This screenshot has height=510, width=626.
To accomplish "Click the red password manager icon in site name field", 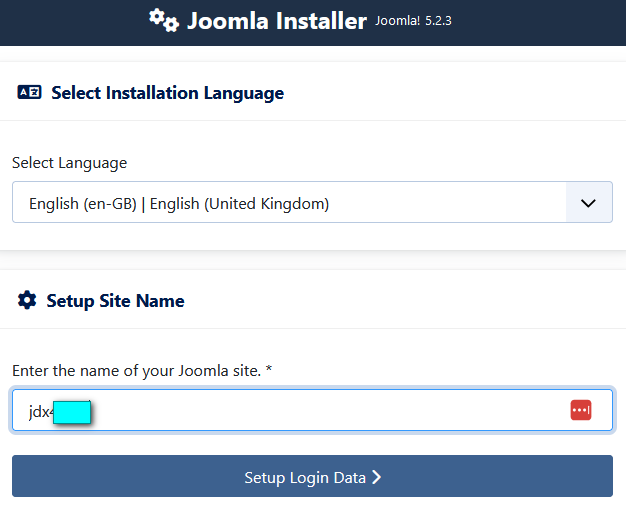I will point(581,410).
